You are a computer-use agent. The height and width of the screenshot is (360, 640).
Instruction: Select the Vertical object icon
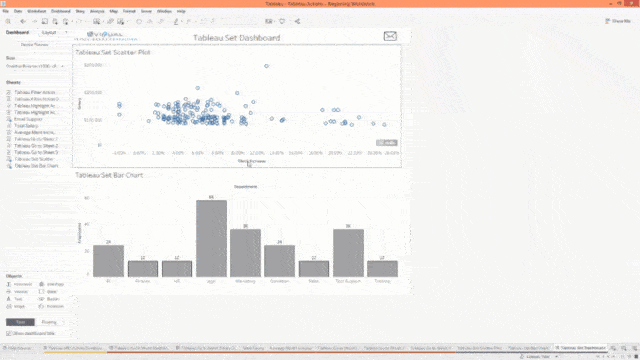point(9,291)
